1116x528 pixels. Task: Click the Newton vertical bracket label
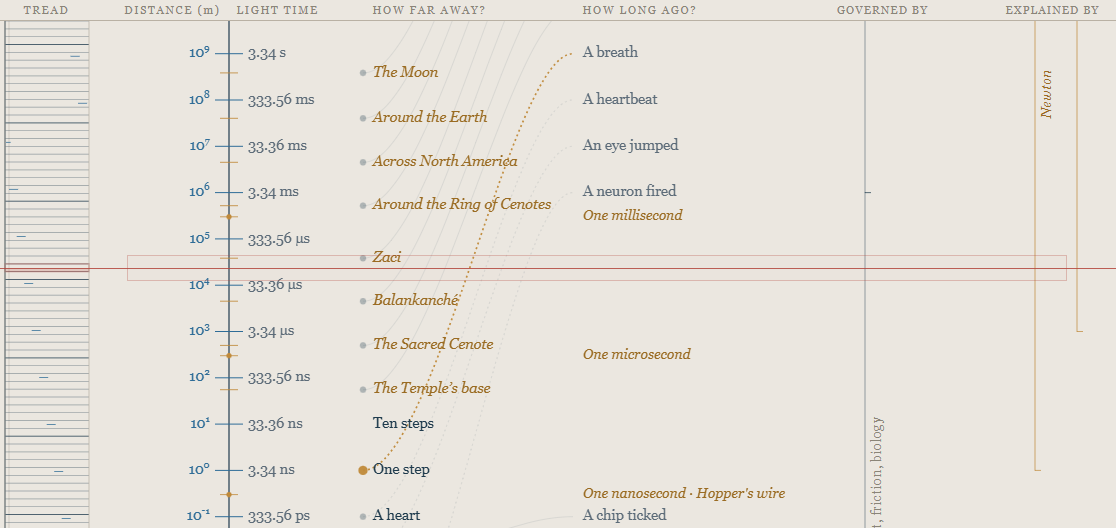point(1046,94)
